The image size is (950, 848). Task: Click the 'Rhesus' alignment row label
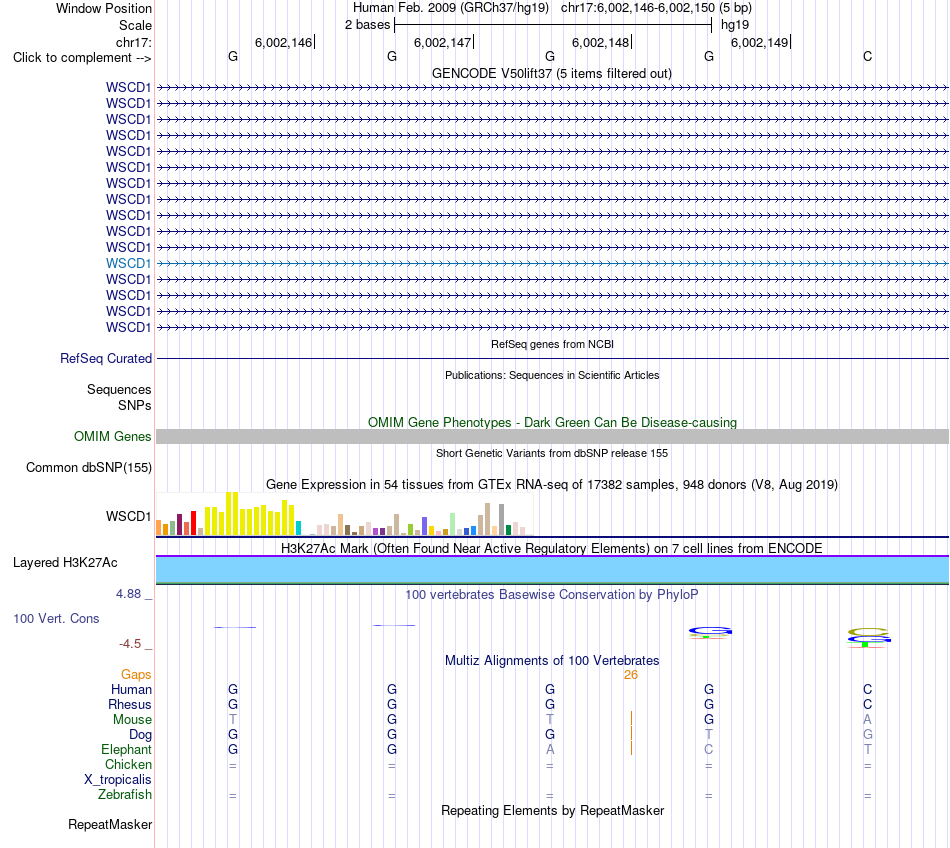[x=130, y=704]
